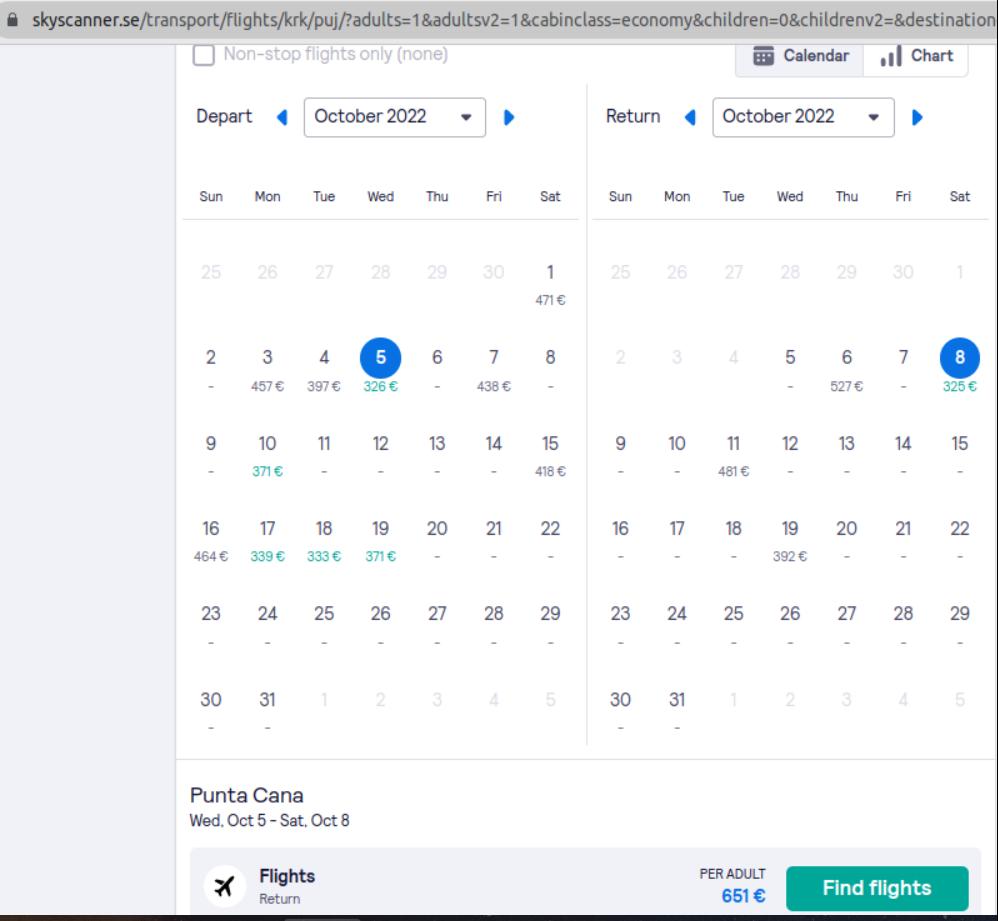
Task: Choose depart date October 18 at 333 €
Action: click(324, 540)
